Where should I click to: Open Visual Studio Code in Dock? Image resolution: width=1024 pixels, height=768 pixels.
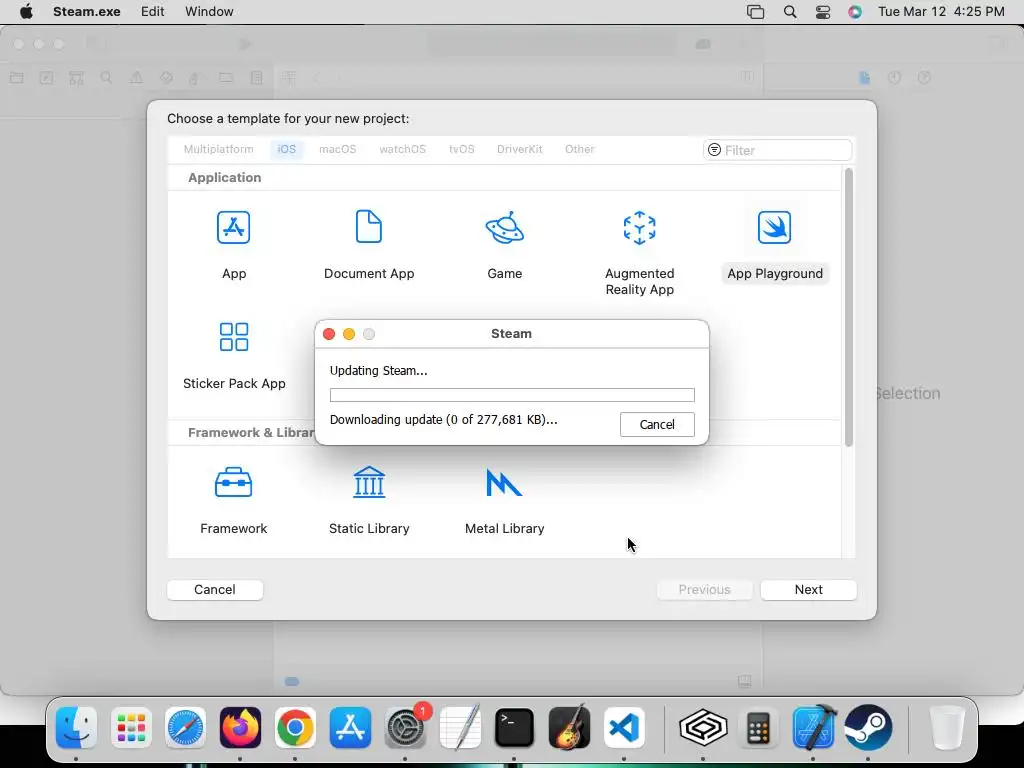coord(624,727)
